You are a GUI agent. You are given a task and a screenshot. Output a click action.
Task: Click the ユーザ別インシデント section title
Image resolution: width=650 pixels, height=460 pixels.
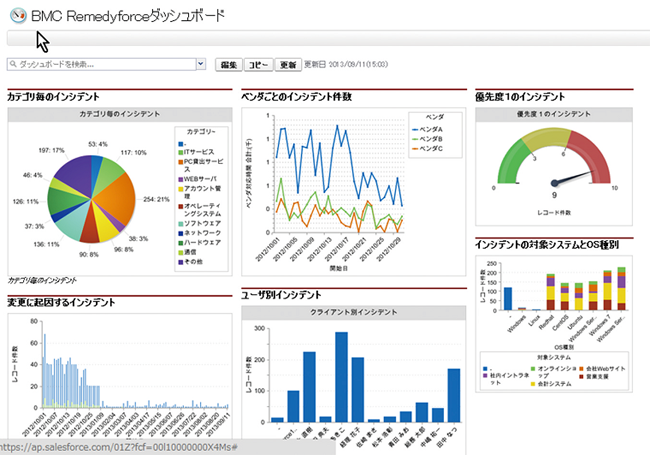pos(281,295)
